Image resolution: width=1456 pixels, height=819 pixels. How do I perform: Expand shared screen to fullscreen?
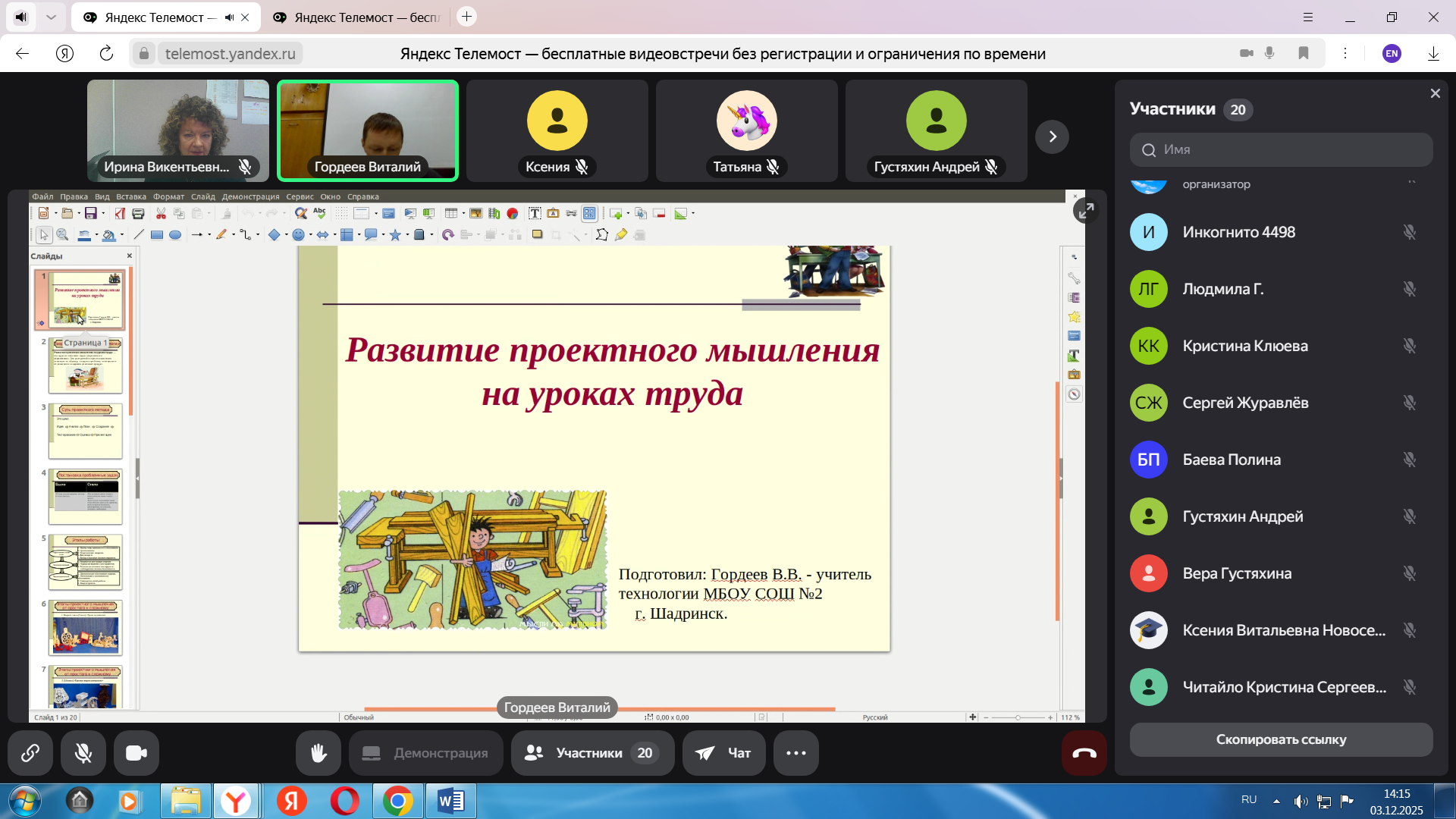click(x=1086, y=210)
